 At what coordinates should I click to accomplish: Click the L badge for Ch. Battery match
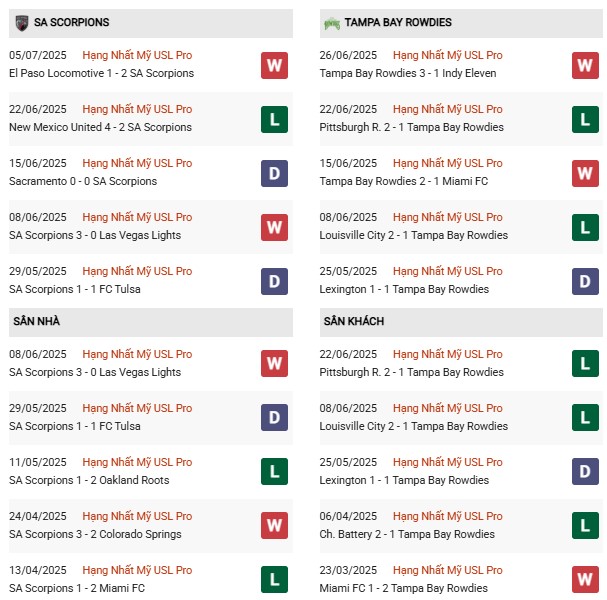click(585, 526)
